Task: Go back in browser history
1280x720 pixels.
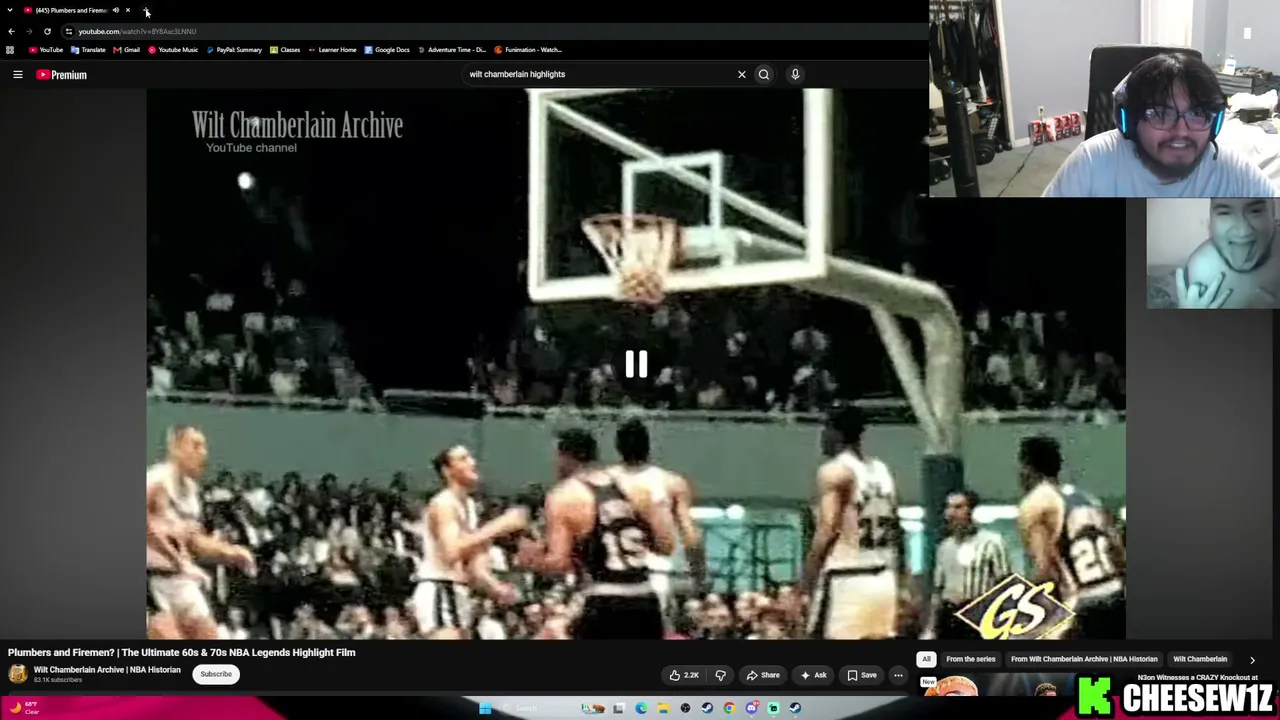Action: (x=11, y=31)
